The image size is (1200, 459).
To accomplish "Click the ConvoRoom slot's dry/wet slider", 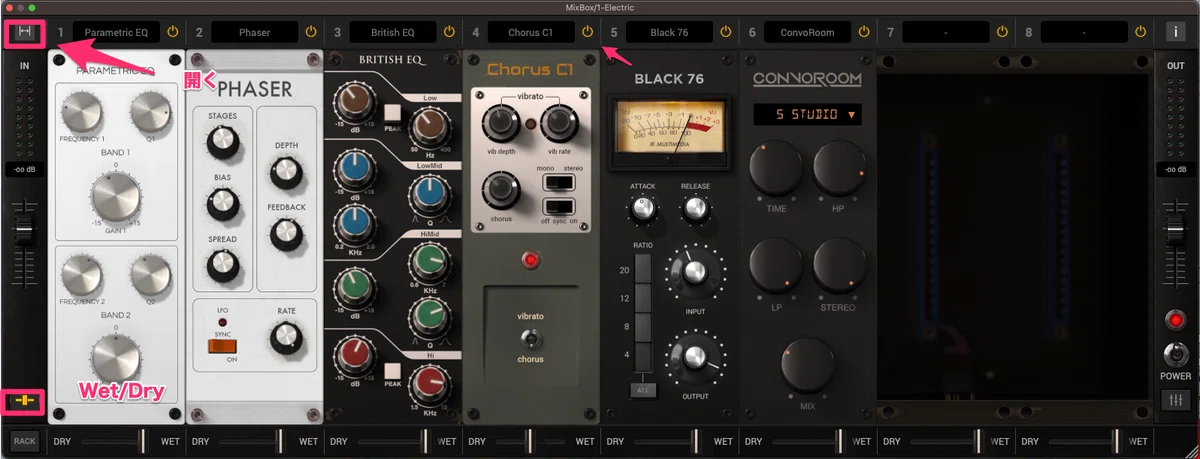I will pyautogui.click(x=804, y=440).
